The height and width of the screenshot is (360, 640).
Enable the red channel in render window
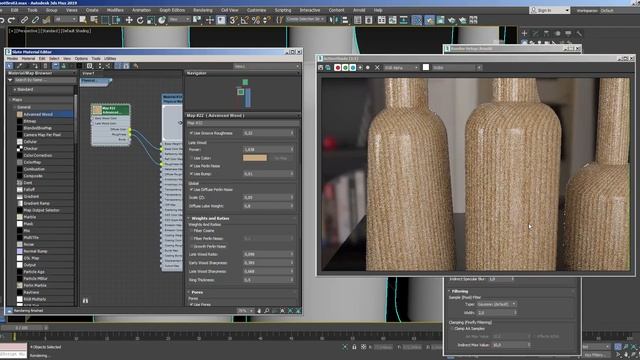[338, 67]
